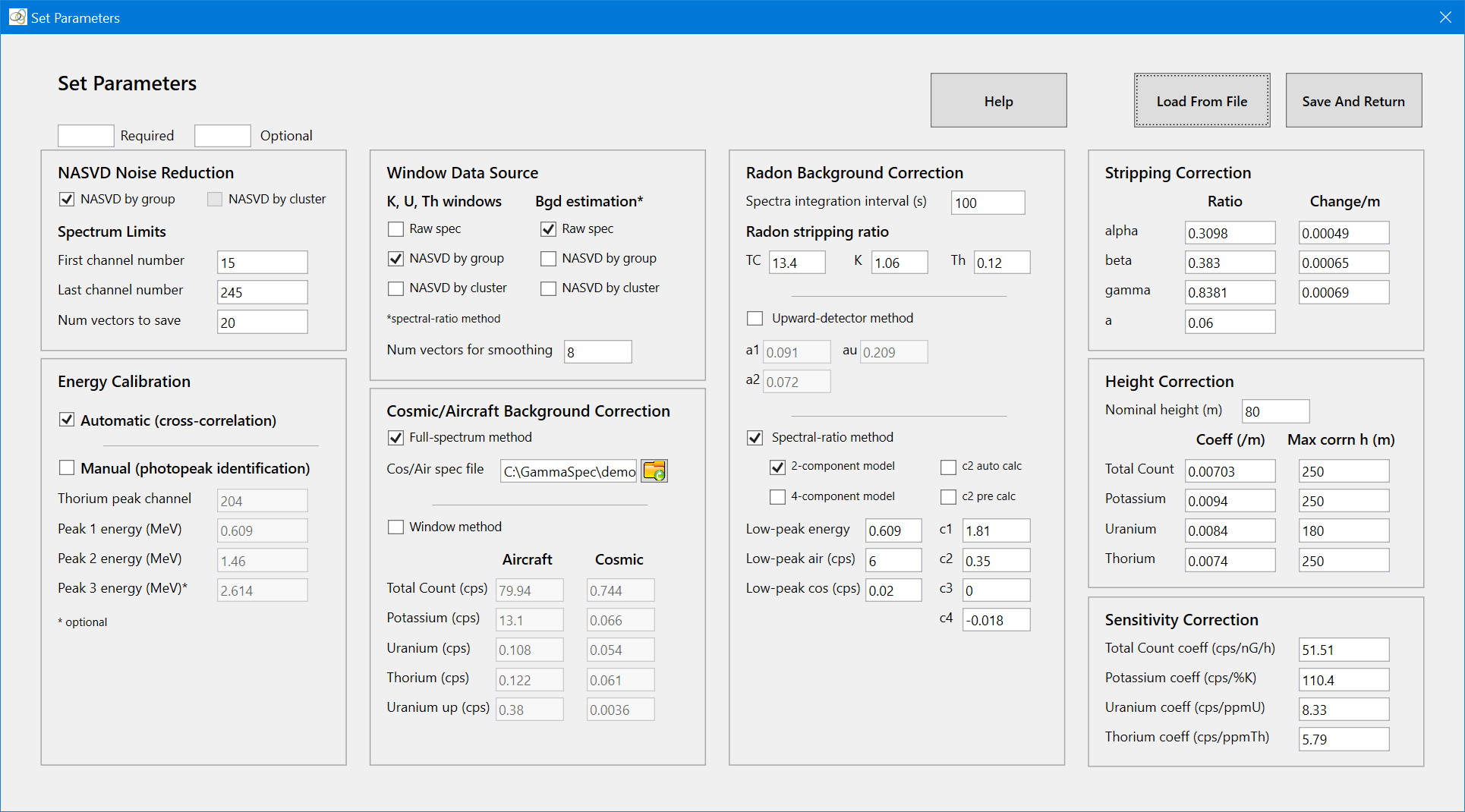Open the Help button
The width and height of the screenshot is (1465, 812).
pyautogui.click(x=998, y=101)
